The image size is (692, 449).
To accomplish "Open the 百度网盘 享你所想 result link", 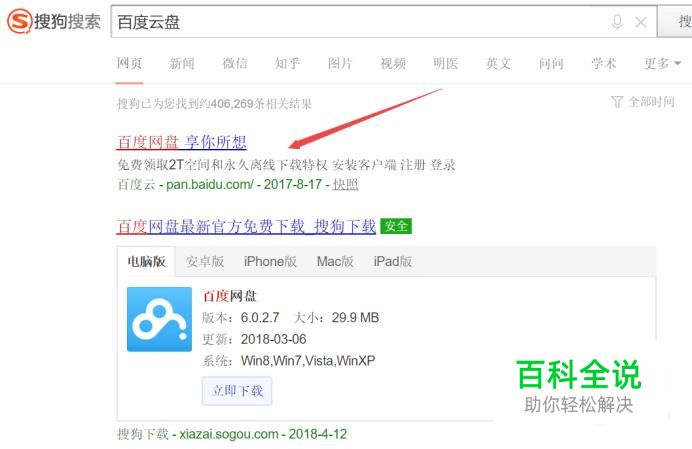I will pos(182,142).
